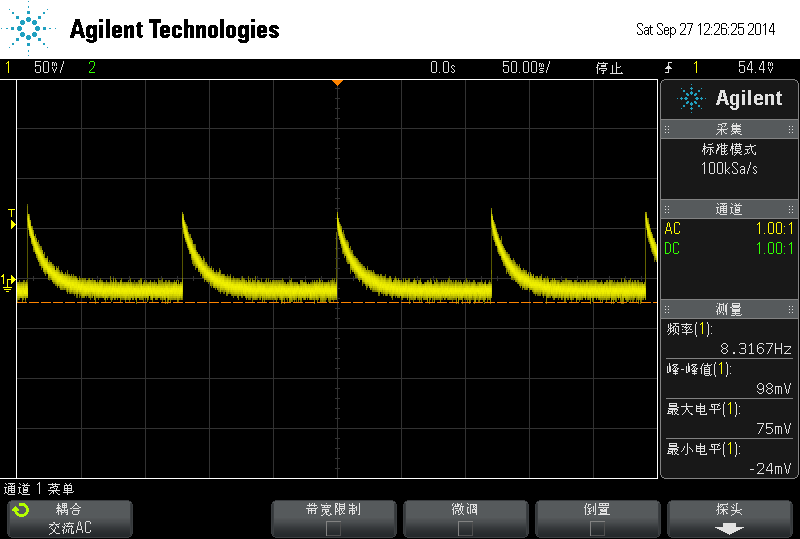The image size is (800, 539).
Task: Click the rising edge trigger icon
Action: (x=668, y=67)
